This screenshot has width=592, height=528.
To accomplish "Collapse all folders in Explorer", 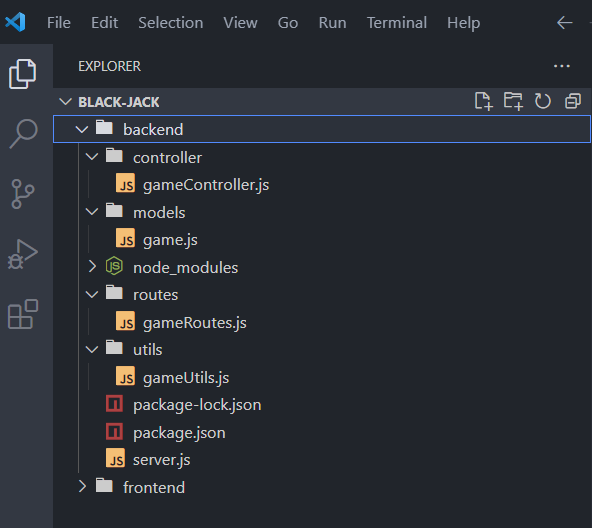I will pos(573,101).
